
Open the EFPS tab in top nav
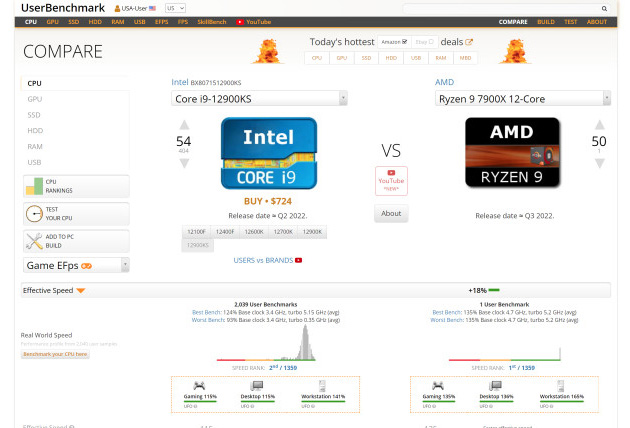point(162,22)
